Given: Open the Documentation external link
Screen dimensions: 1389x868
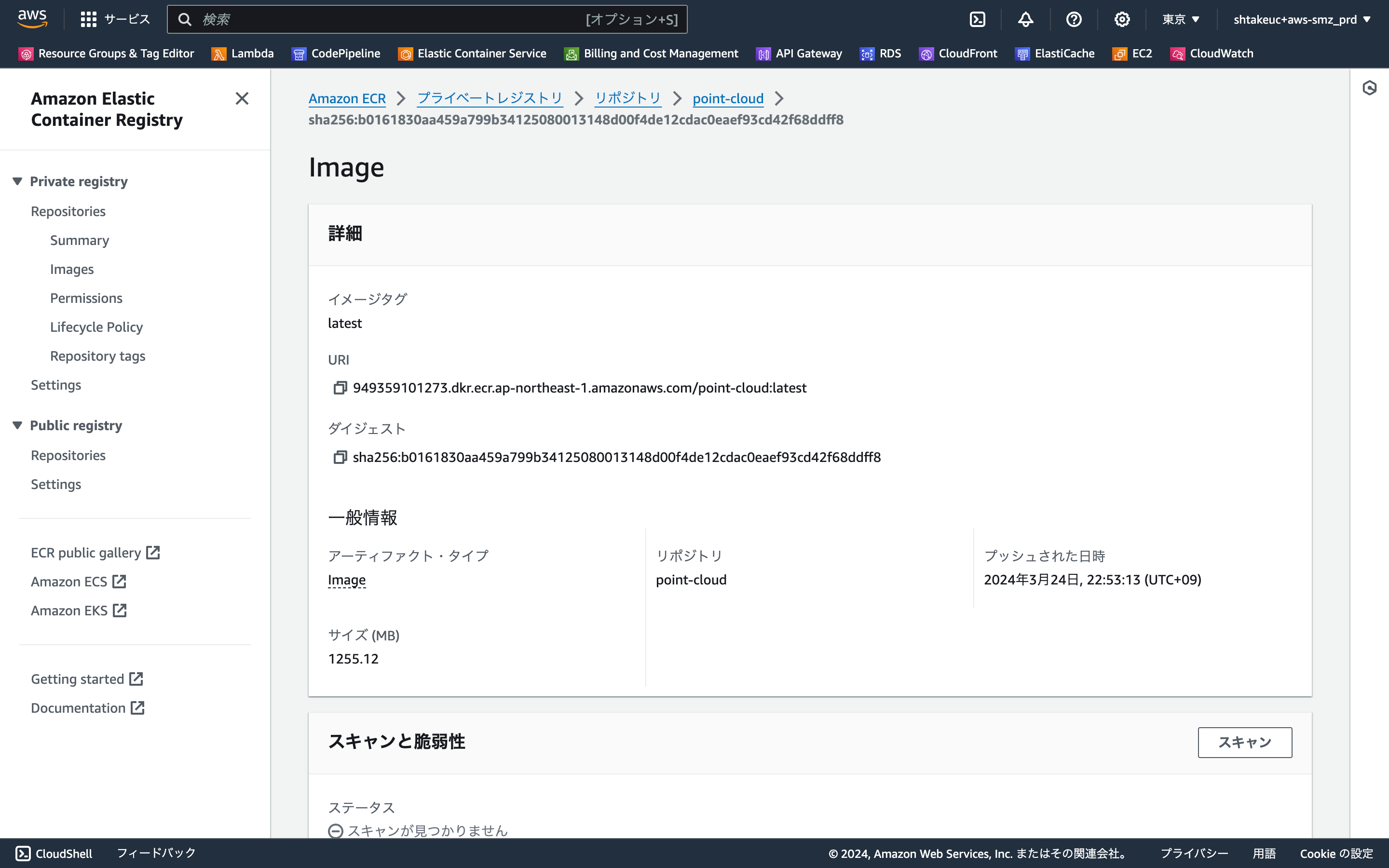Looking at the screenshot, I should coord(88,708).
